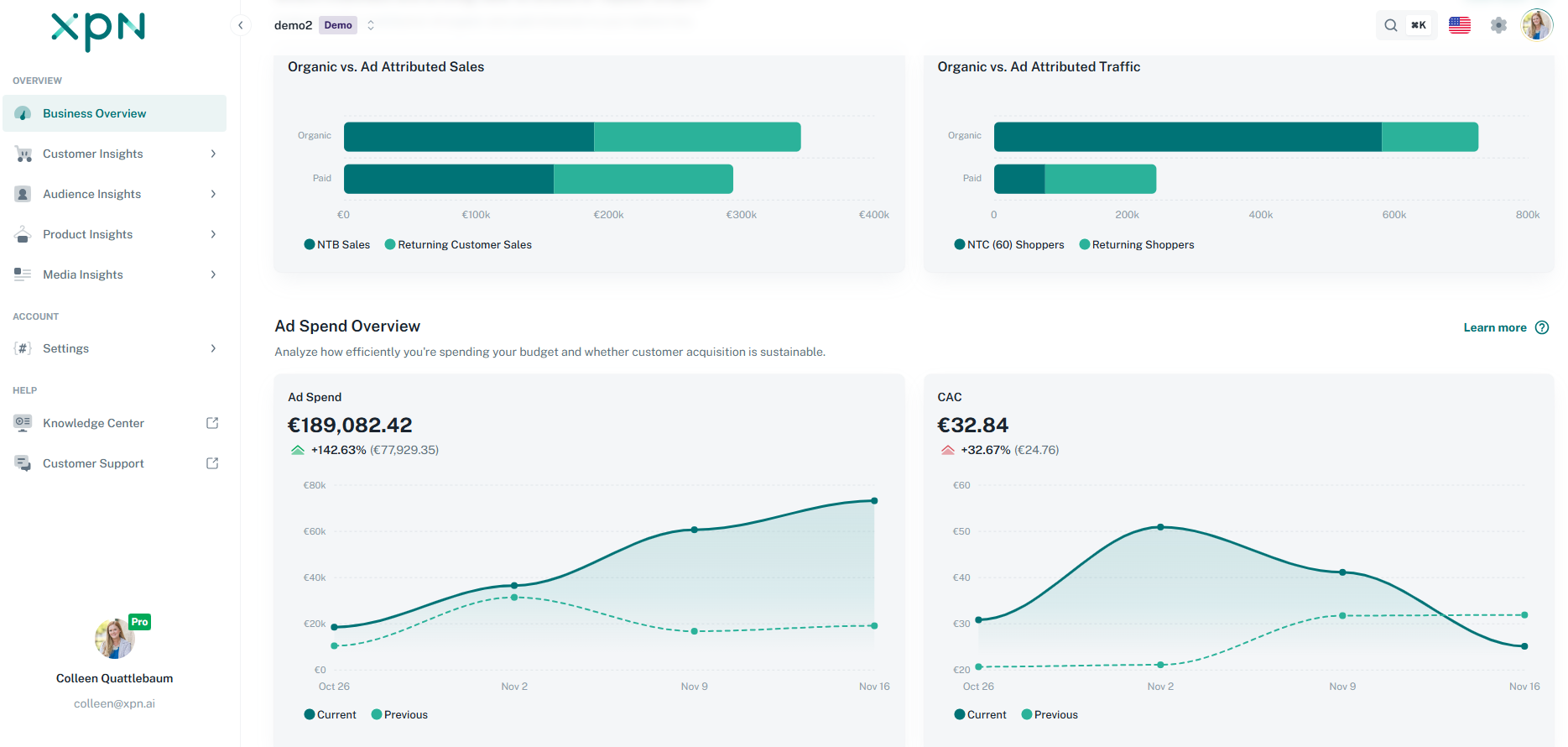This screenshot has height=747, width=1568.
Task: Toggle Returning Shoppers legend series
Action: tap(1137, 244)
